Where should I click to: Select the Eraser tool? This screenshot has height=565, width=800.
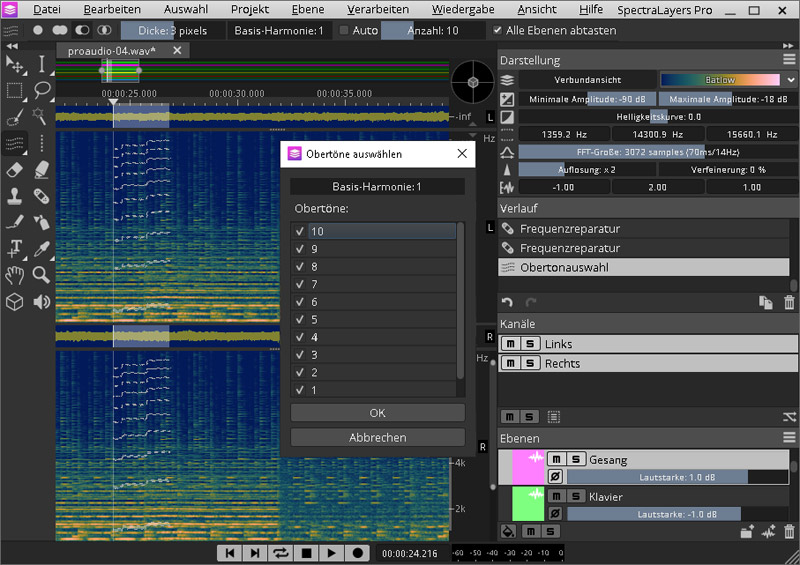15,170
